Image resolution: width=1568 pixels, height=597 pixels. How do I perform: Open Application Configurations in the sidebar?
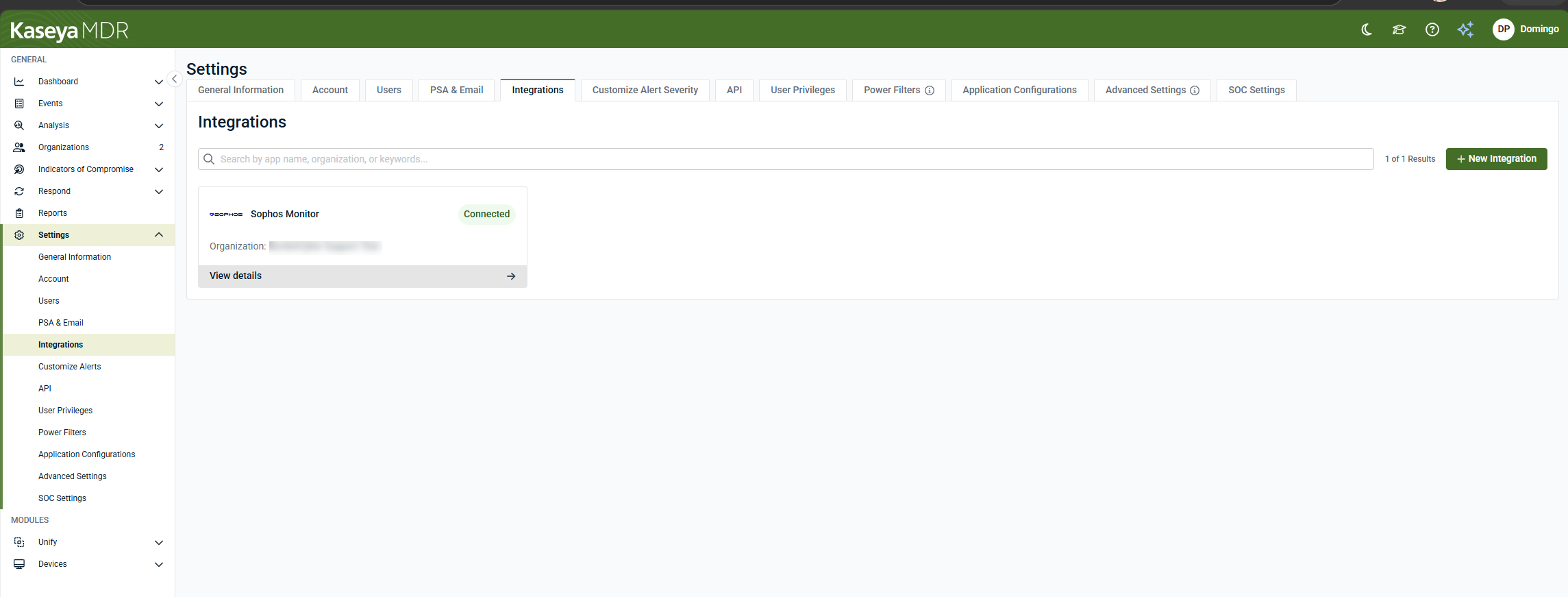tap(88, 454)
